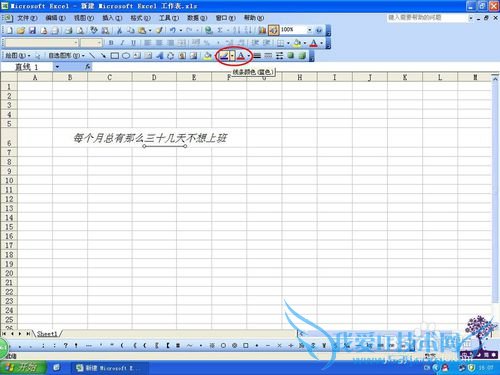Create a new workbook with the New icon
500x375 pixels.
pyautogui.click(x=9, y=30)
